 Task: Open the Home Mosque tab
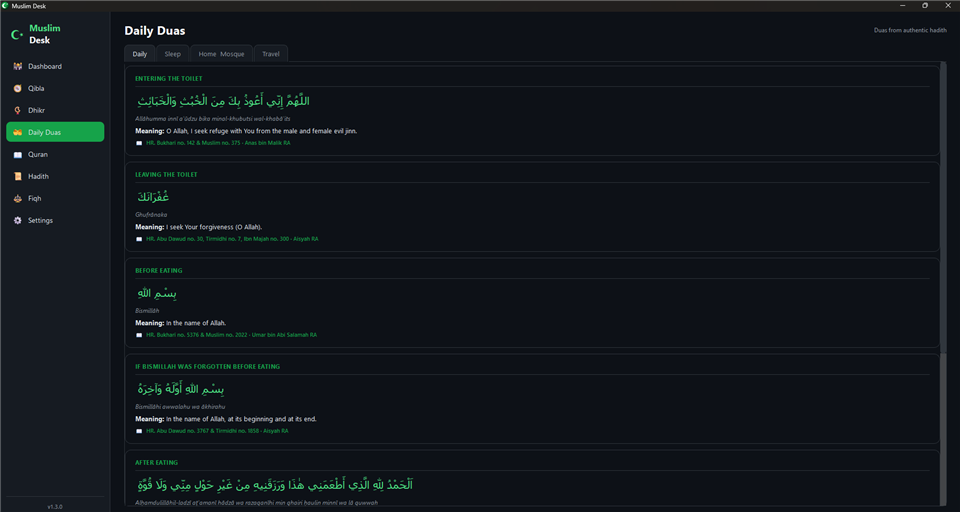pyautogui.click(x=221, y=54)
